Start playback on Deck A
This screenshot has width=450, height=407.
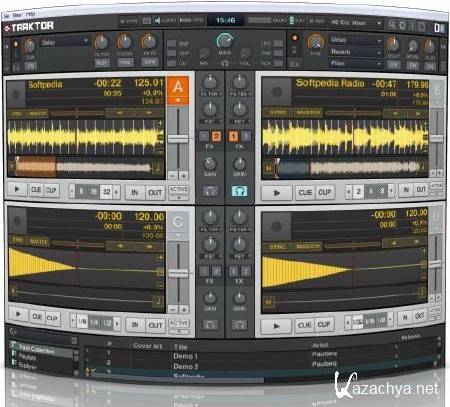click(x=17, y=189)
